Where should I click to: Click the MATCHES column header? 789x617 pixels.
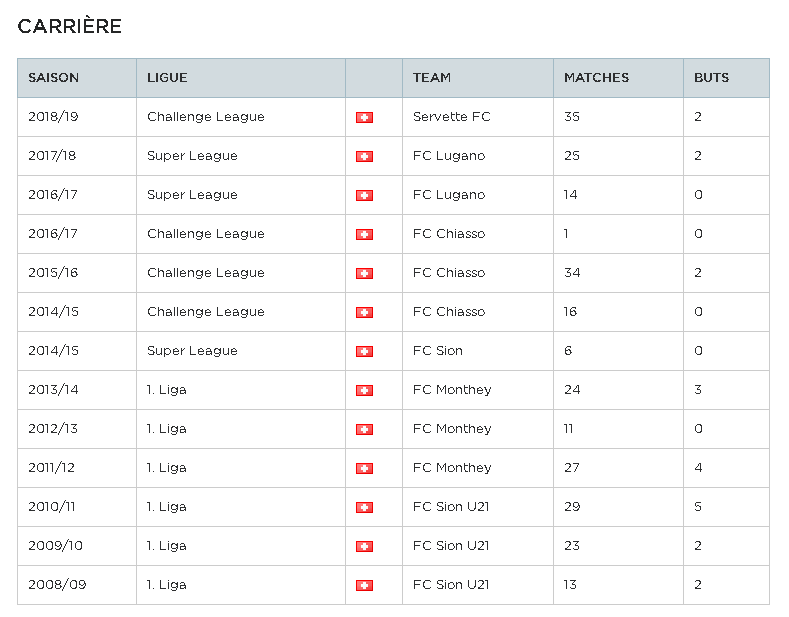coord(596,78)
